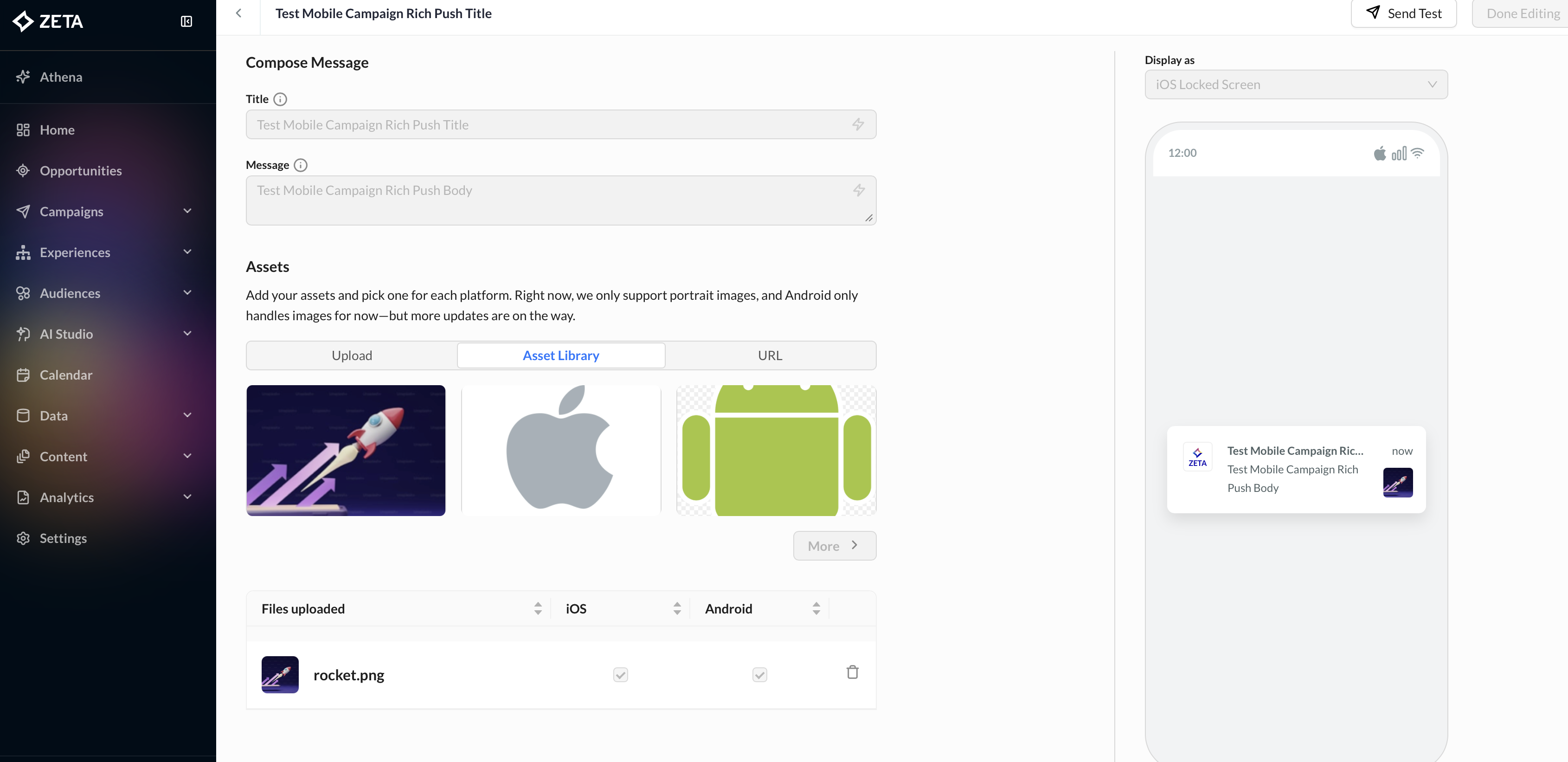This screenshot has height=762, width=1568.
Task: Click the AI generate icon in Title field
Action: [858, 124]
